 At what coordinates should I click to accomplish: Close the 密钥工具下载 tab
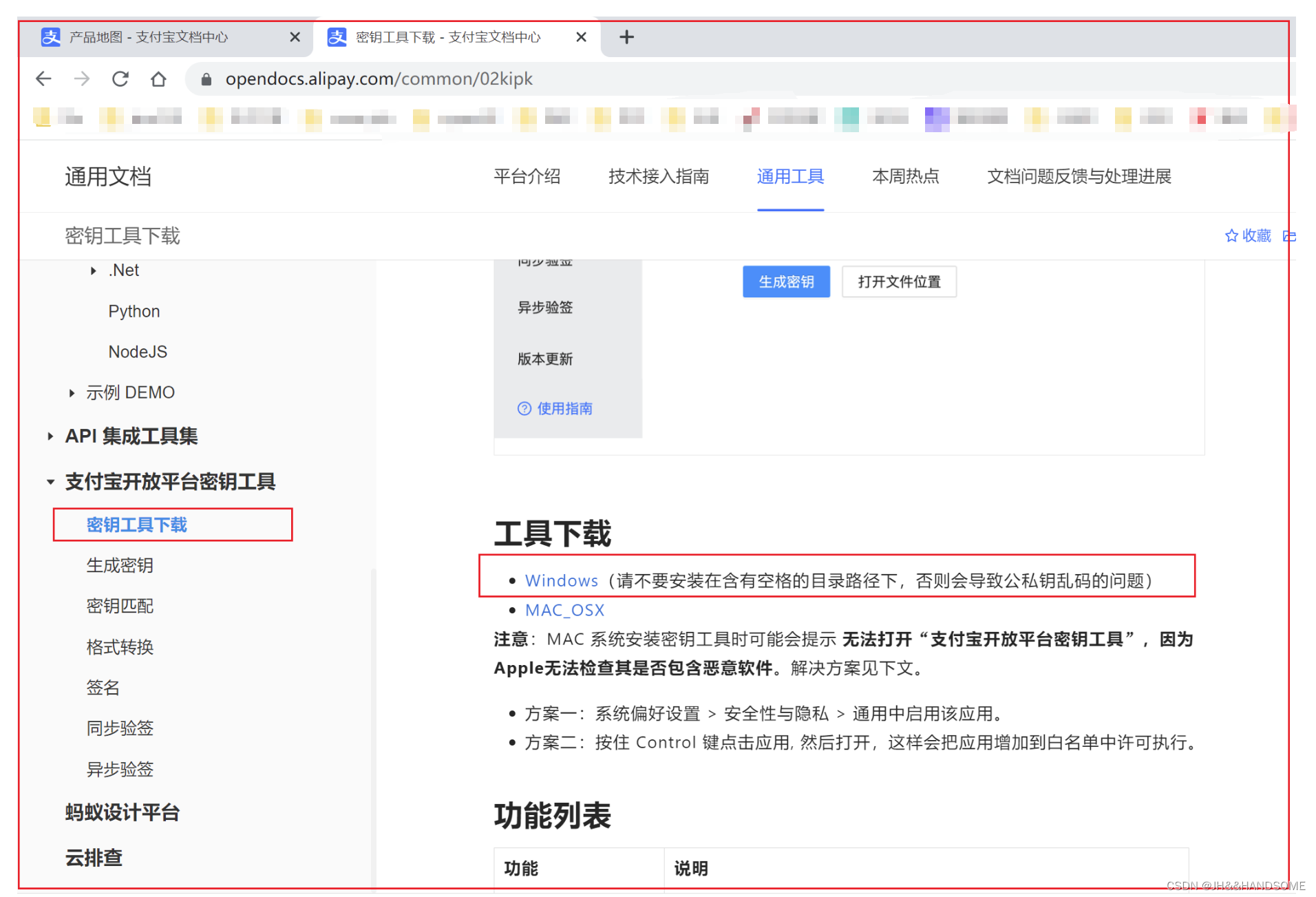point(581,37)
